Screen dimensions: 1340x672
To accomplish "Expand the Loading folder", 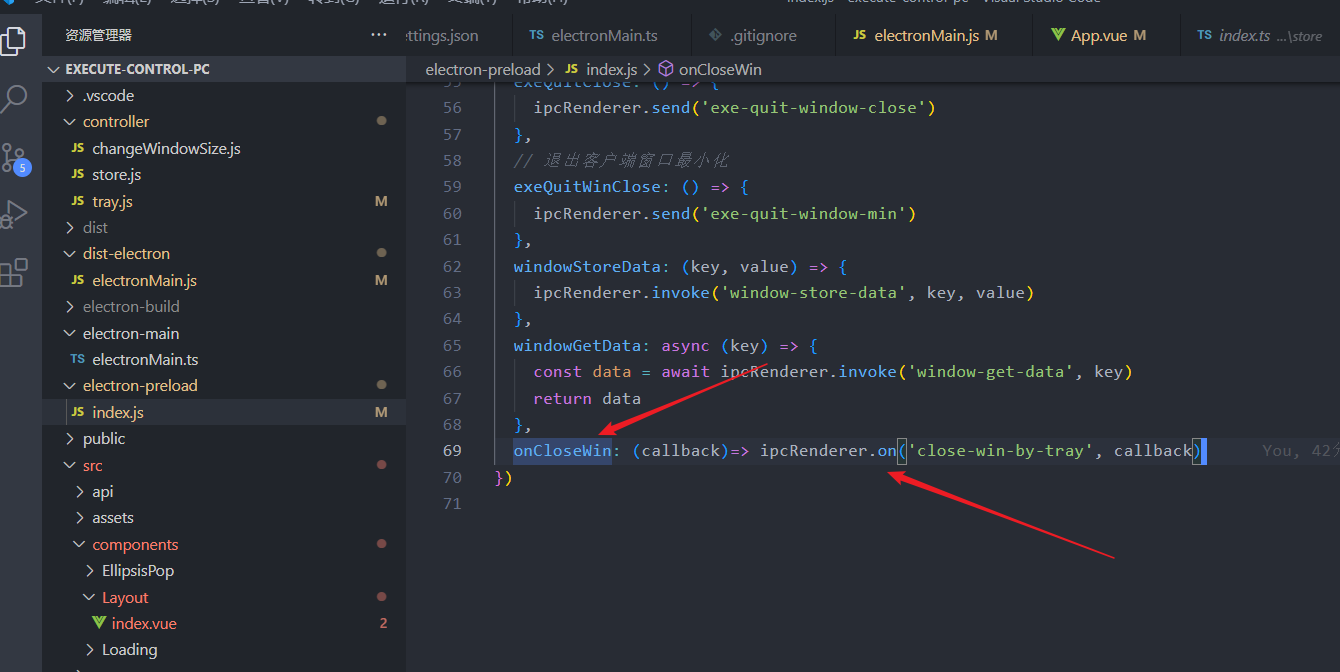I will [x=129, y=650].
